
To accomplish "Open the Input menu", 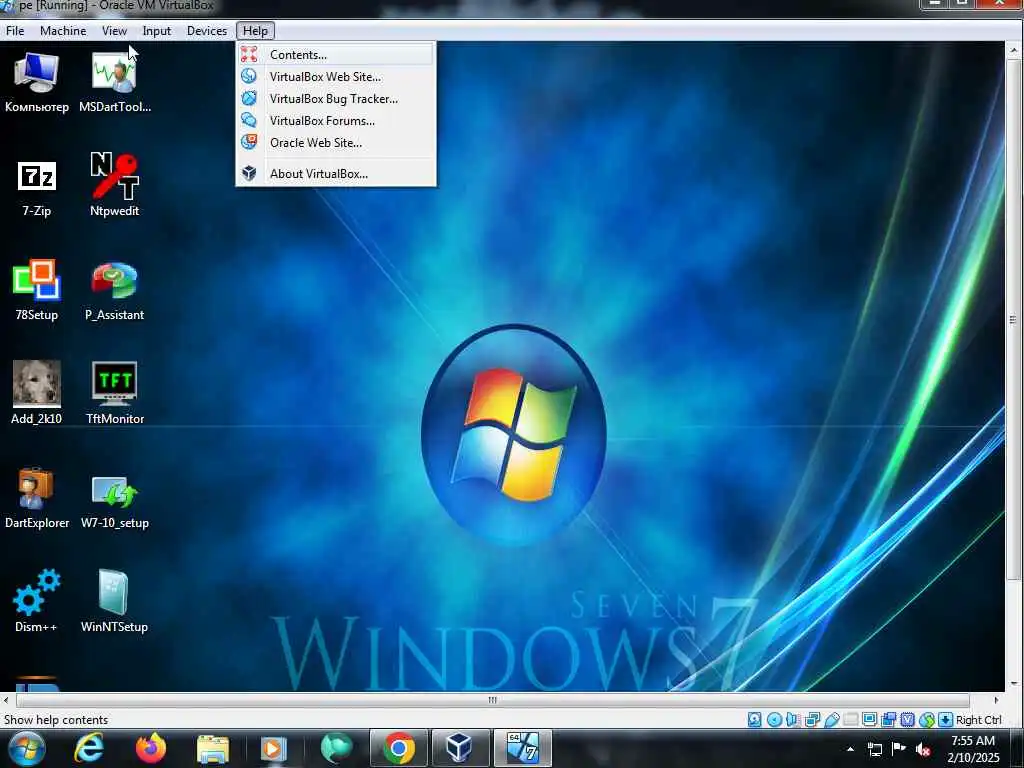I will (x=157, y=31).
